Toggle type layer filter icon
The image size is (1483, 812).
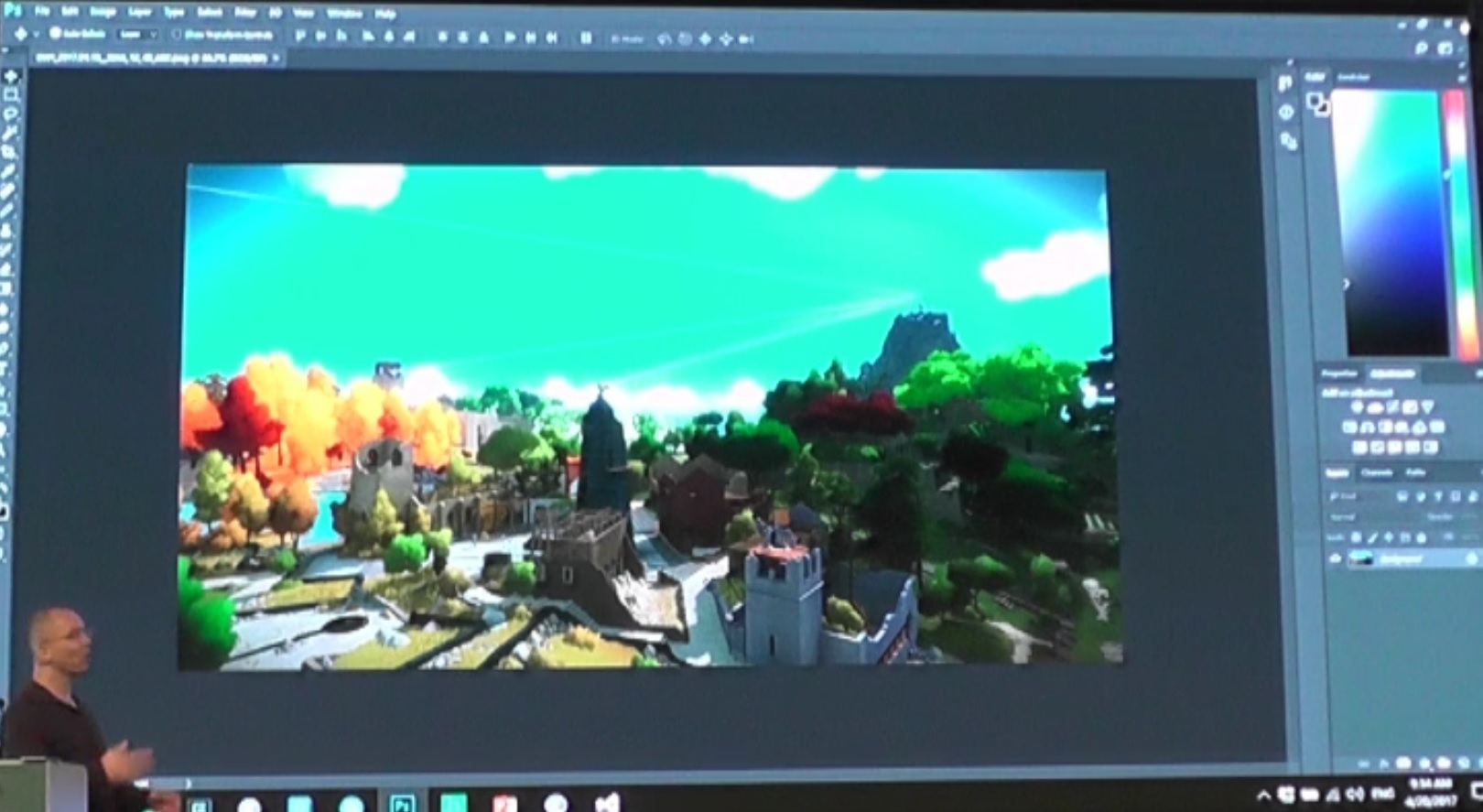coord(1438,496)
